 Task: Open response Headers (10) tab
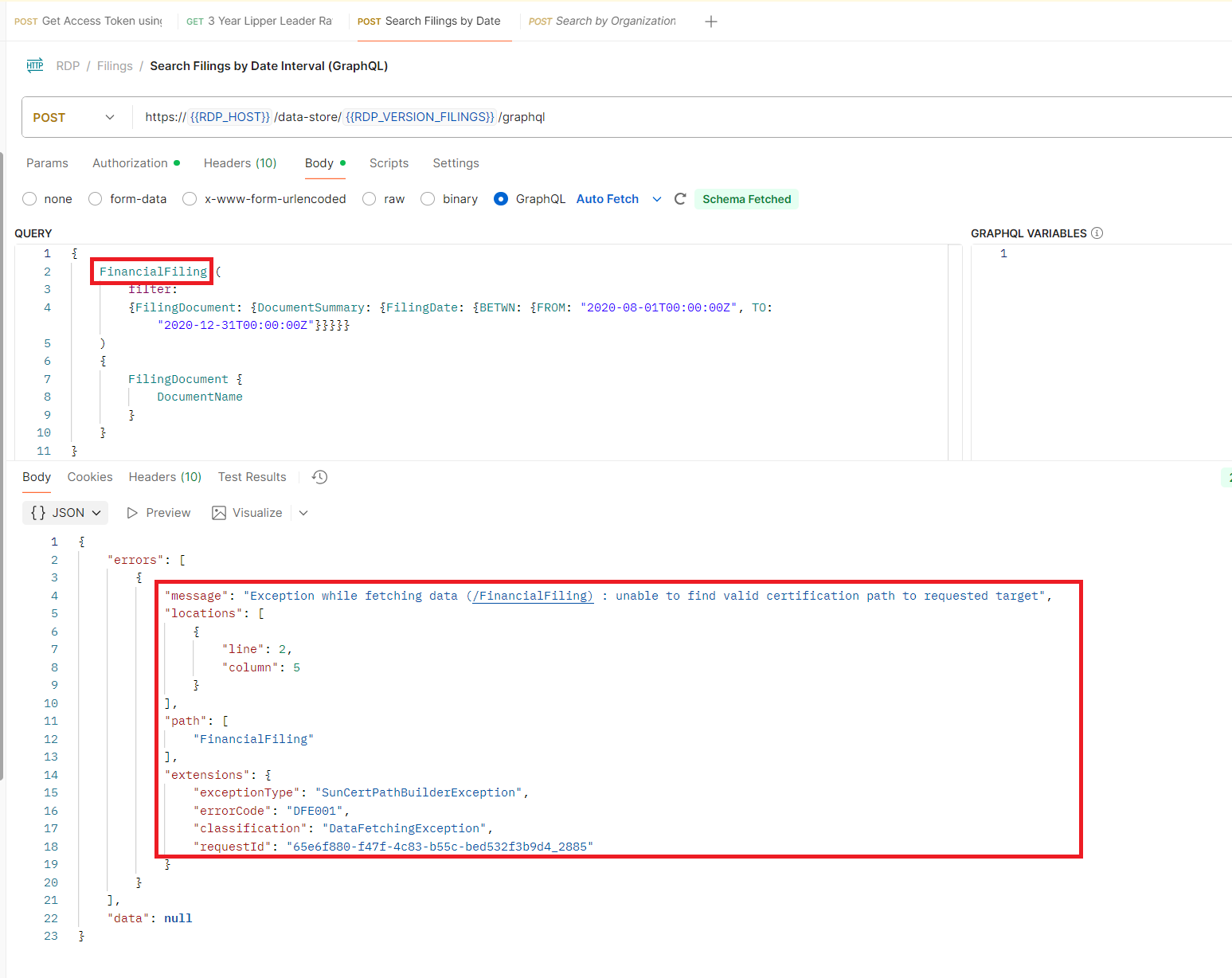165,477
